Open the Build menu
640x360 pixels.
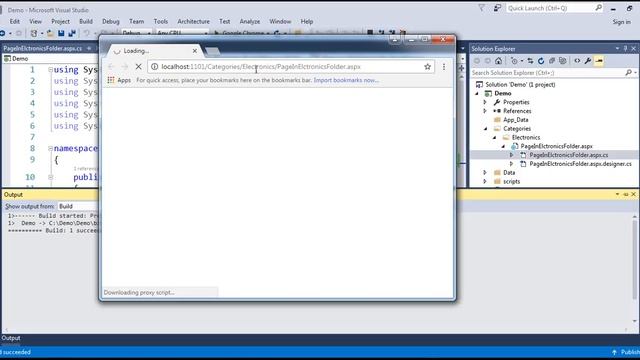click(86, 21)
